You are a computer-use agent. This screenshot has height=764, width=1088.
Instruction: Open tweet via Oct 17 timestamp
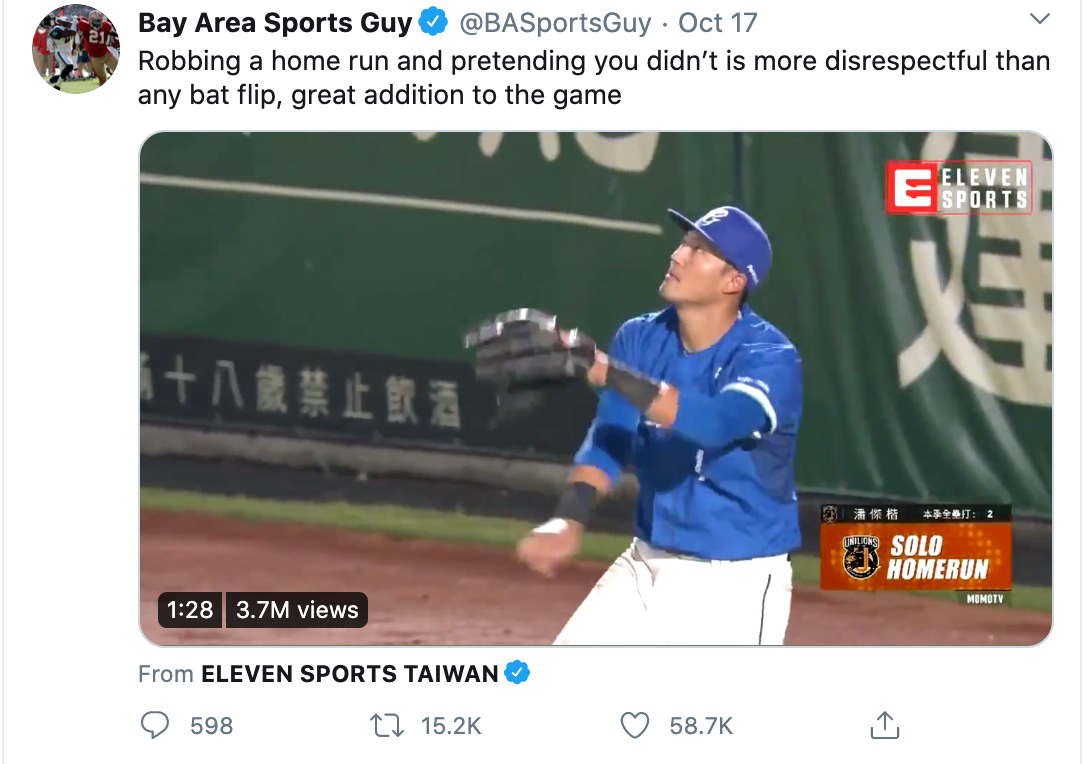717,23
